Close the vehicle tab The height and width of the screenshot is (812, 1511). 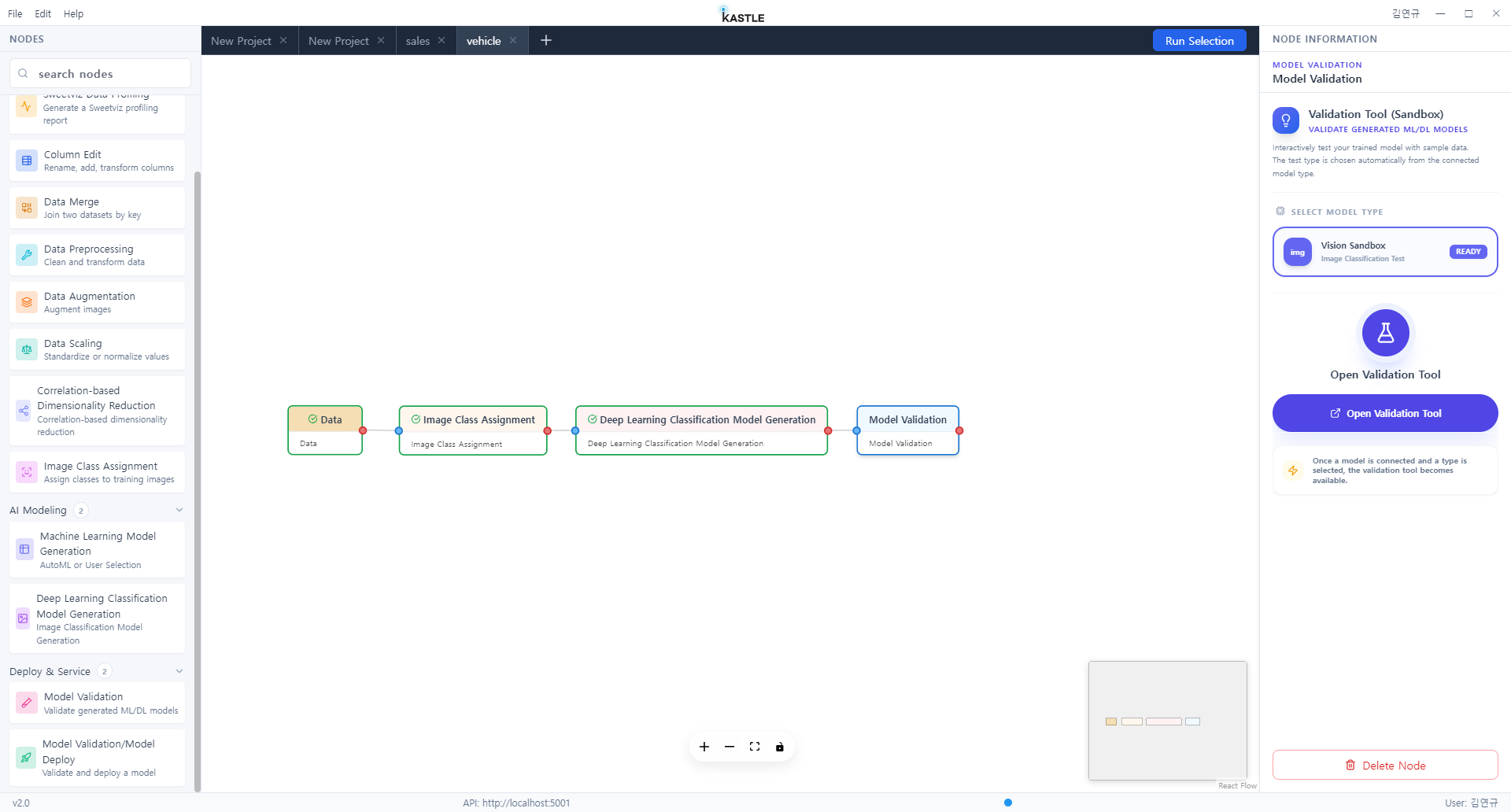(x=513, y=40)
